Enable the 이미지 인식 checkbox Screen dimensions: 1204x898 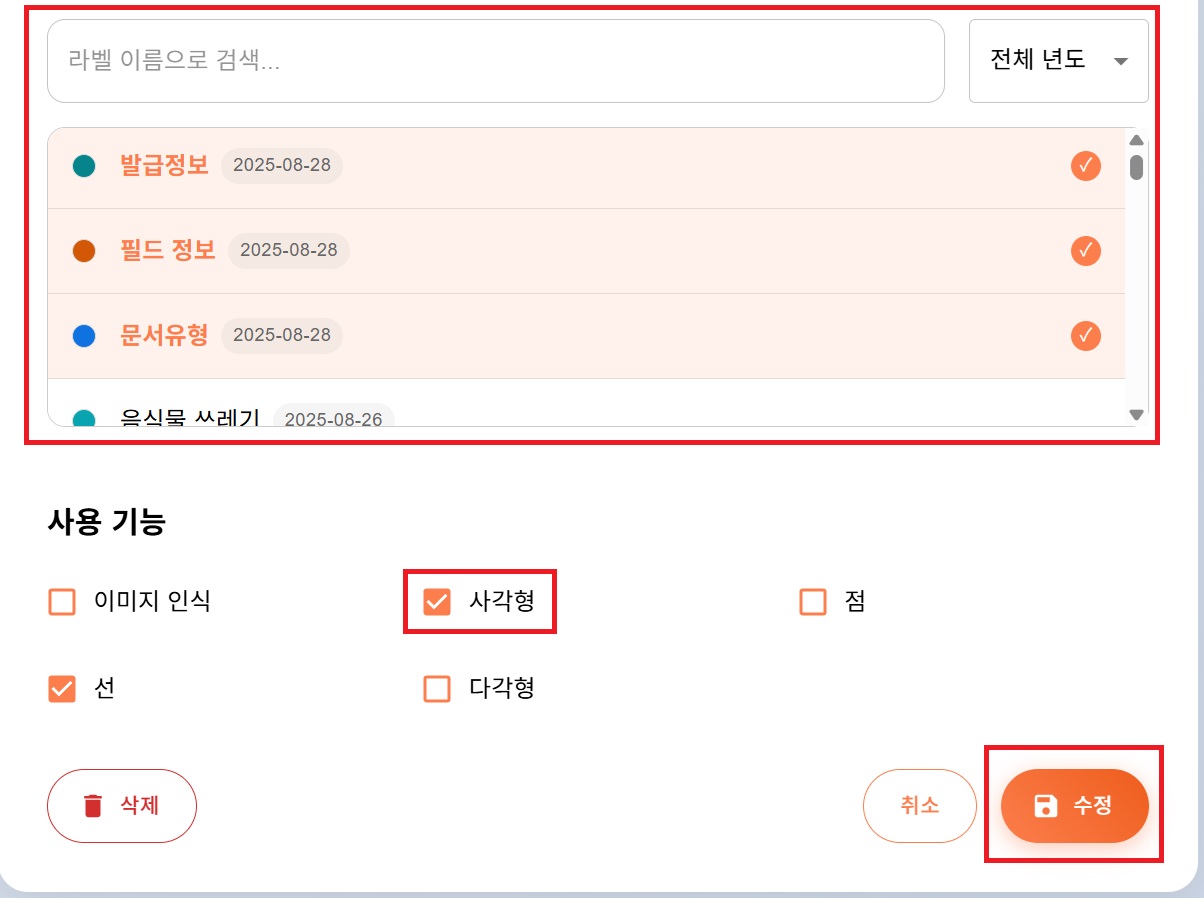(x=62, y=602)
